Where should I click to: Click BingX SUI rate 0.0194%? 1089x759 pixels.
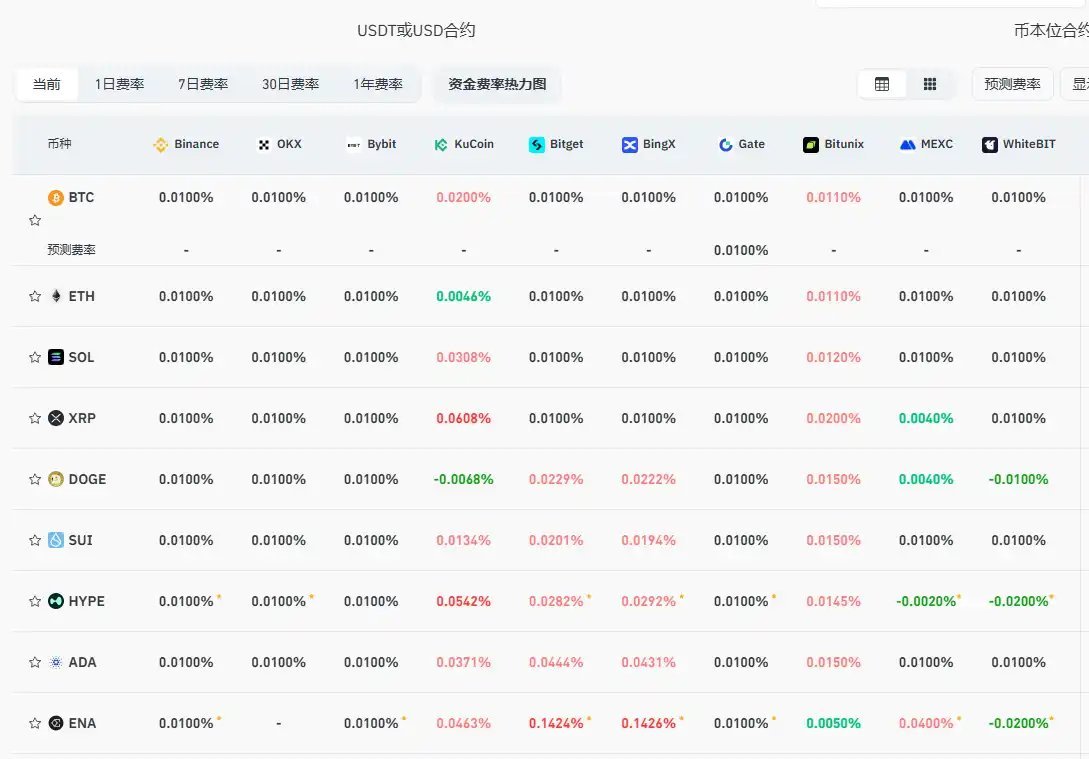tap(648, 540)
